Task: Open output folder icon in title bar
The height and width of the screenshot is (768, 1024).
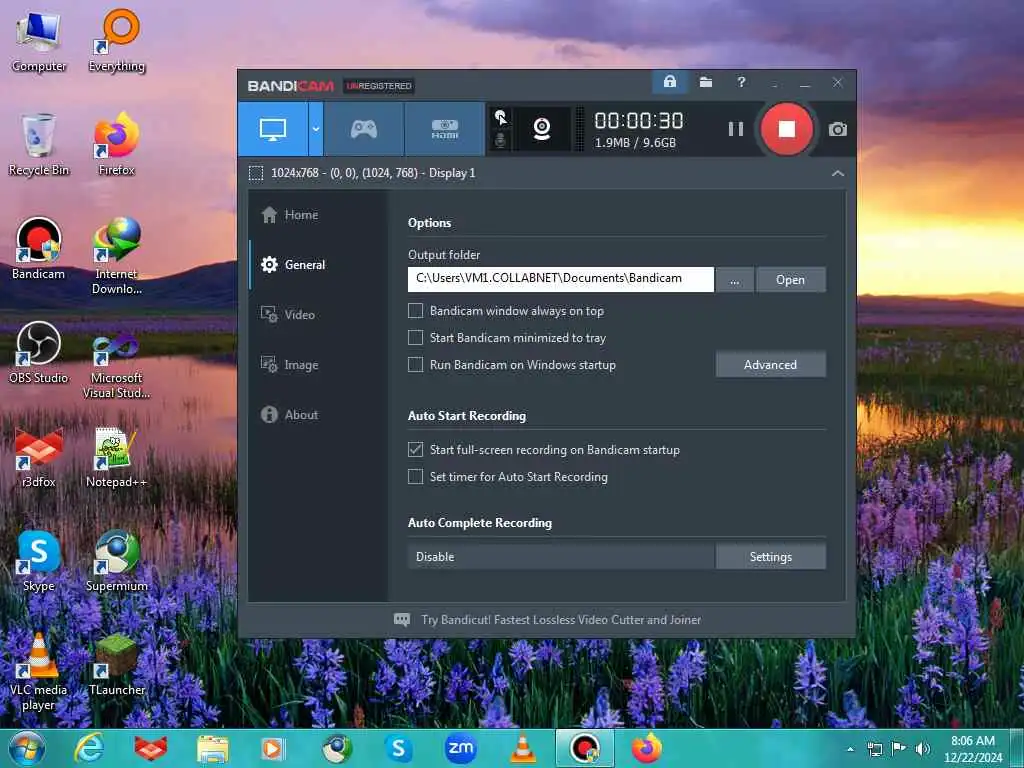Action: pyautogui.click(x=705, y=82)
